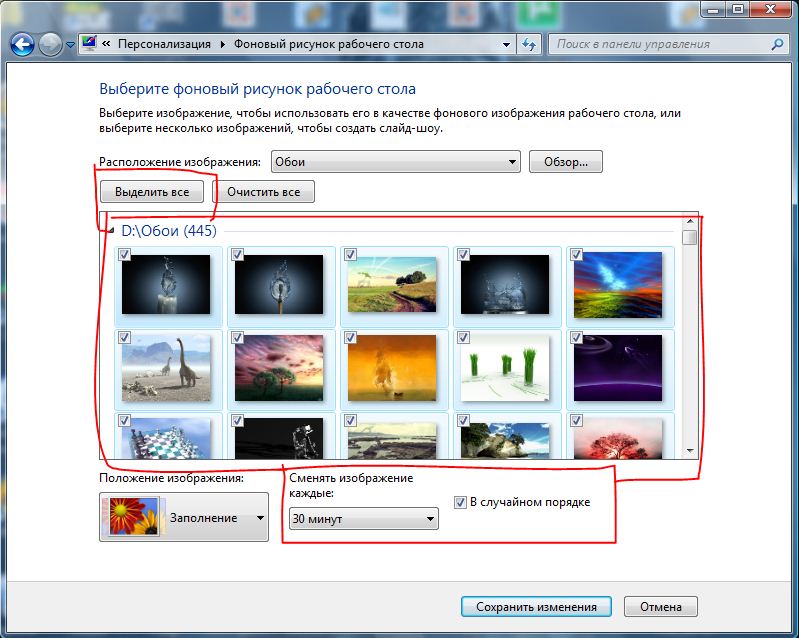
Task: Click the Control Panel icon in address bar
Action: (89, 43)
